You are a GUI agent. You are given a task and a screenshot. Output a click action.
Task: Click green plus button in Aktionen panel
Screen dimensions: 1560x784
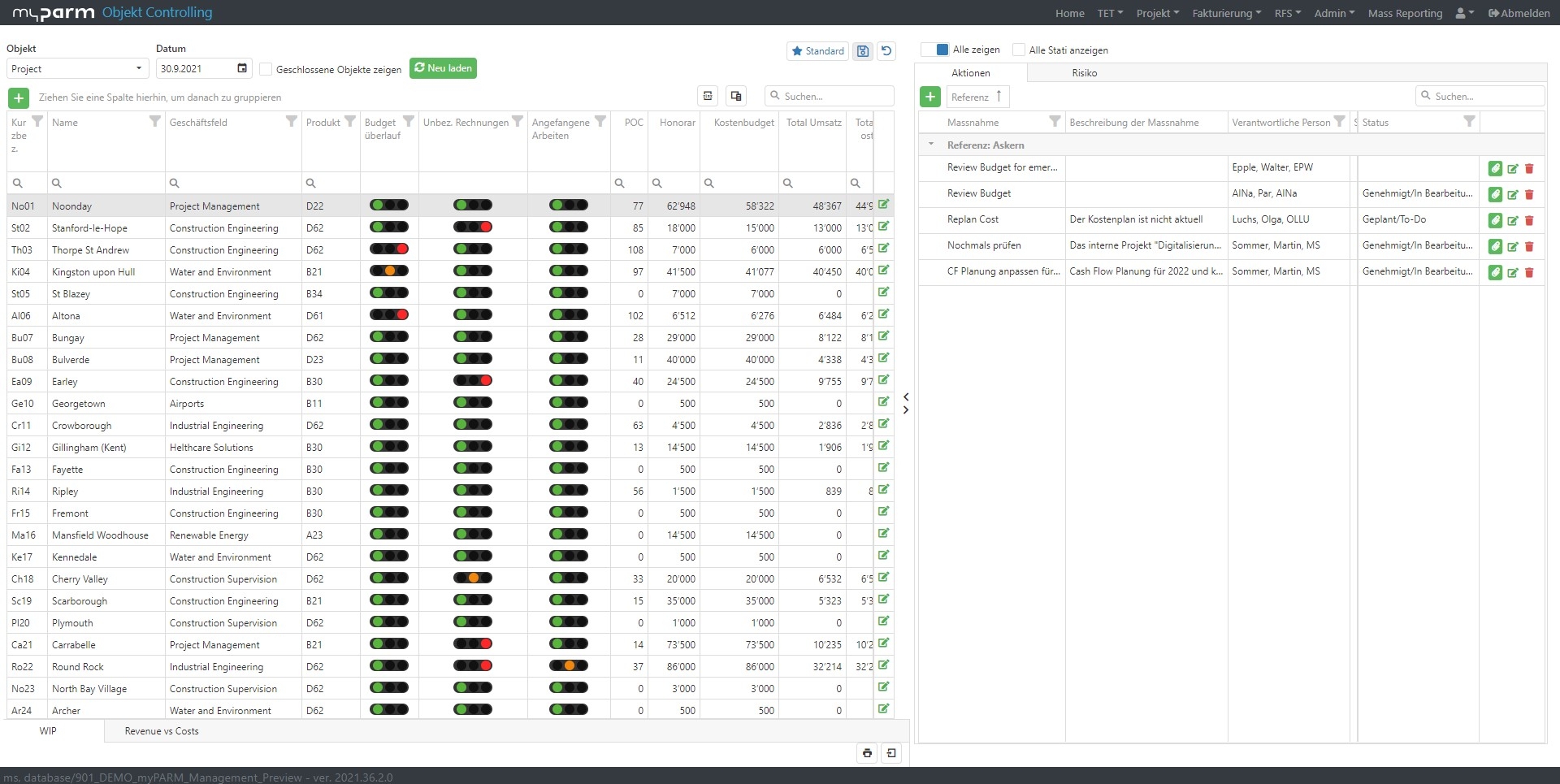(x=930, y=97)
